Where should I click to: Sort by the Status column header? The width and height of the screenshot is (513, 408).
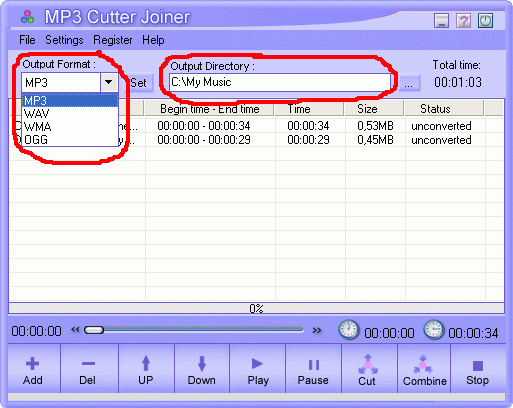(444, 109)
